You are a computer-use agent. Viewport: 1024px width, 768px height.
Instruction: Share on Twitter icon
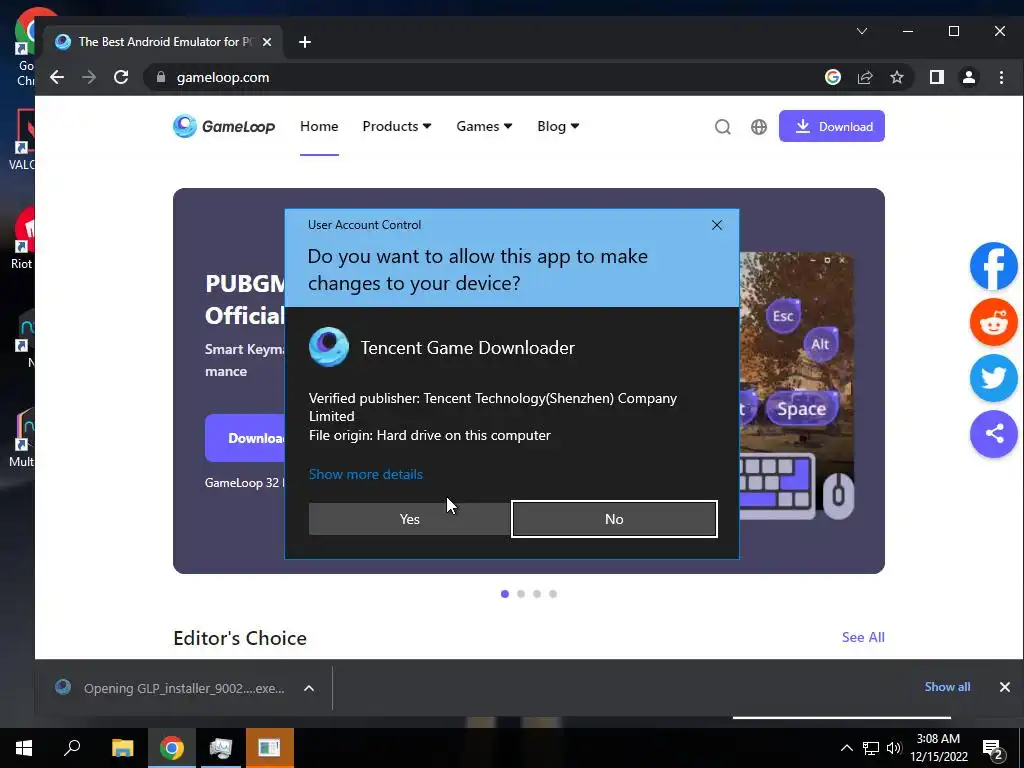point(994,377)
